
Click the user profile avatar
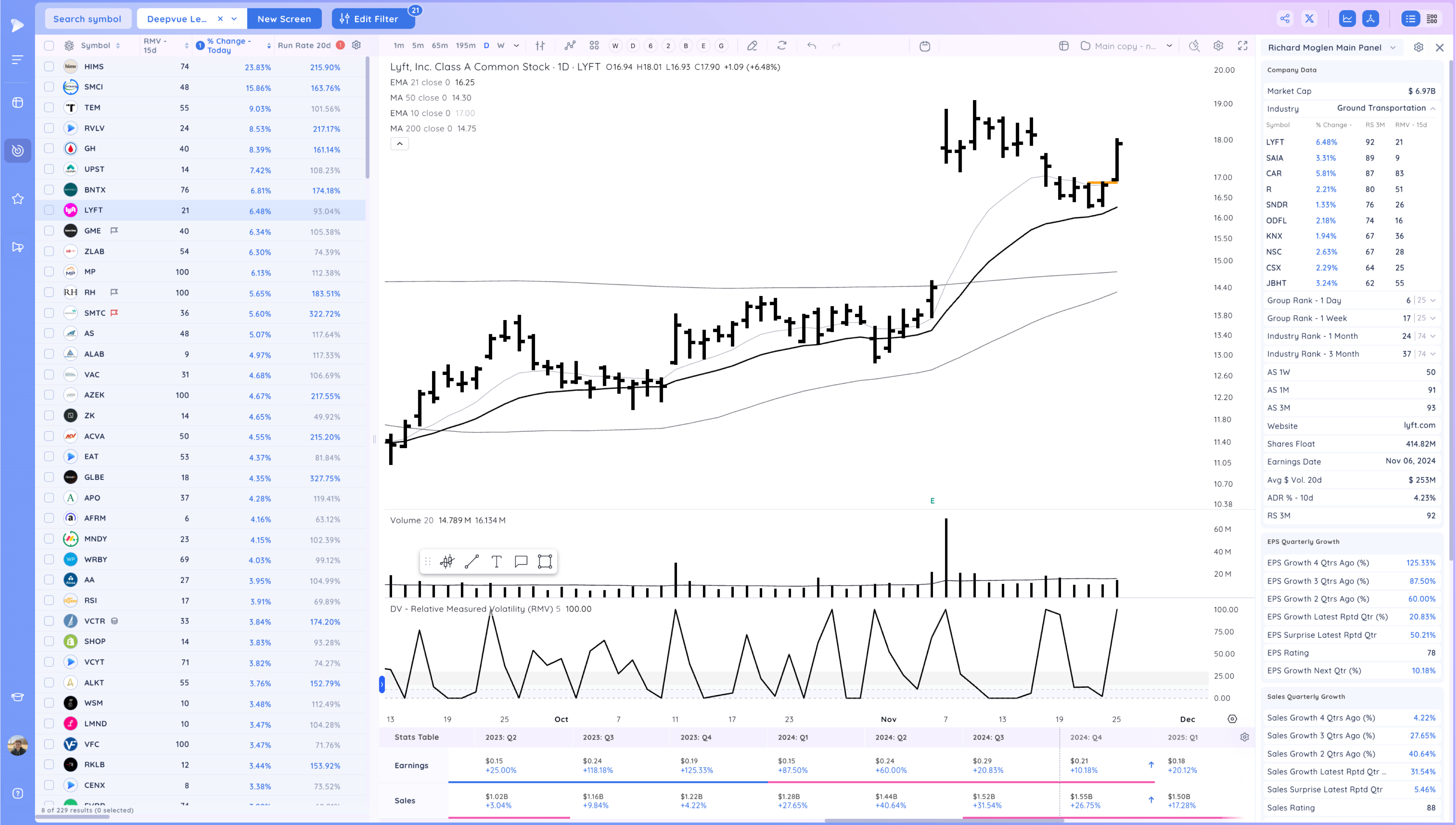[17, 745]
